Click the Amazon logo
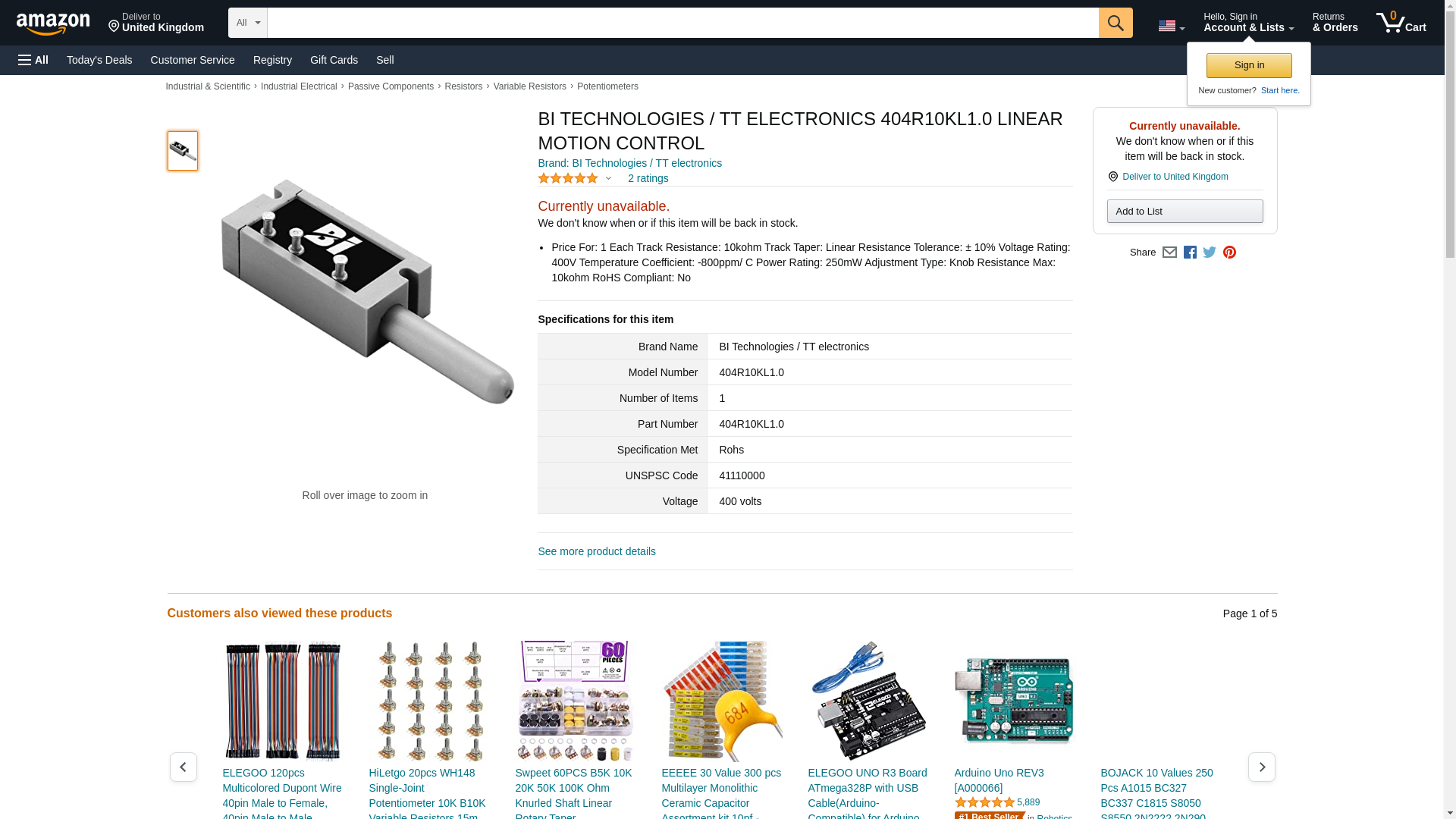The image size is (1456, 819). (x=53, y=24)
